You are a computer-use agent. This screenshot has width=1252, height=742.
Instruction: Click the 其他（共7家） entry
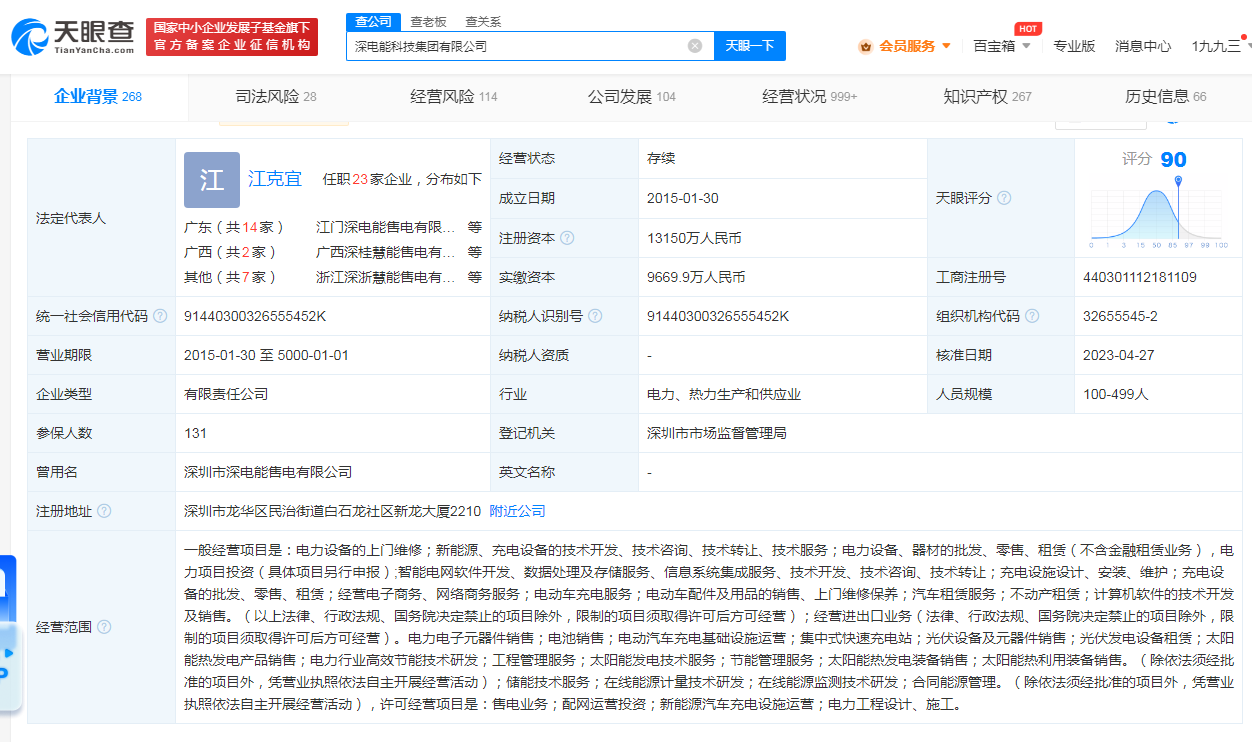pos(231,277)
